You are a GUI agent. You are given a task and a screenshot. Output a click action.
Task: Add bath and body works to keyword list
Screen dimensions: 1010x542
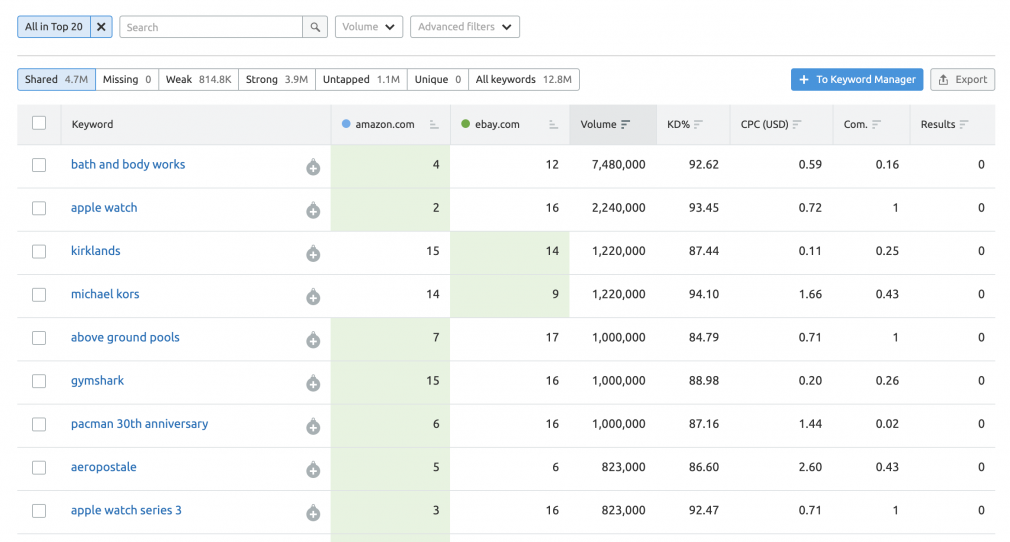[x=313, y=168]
